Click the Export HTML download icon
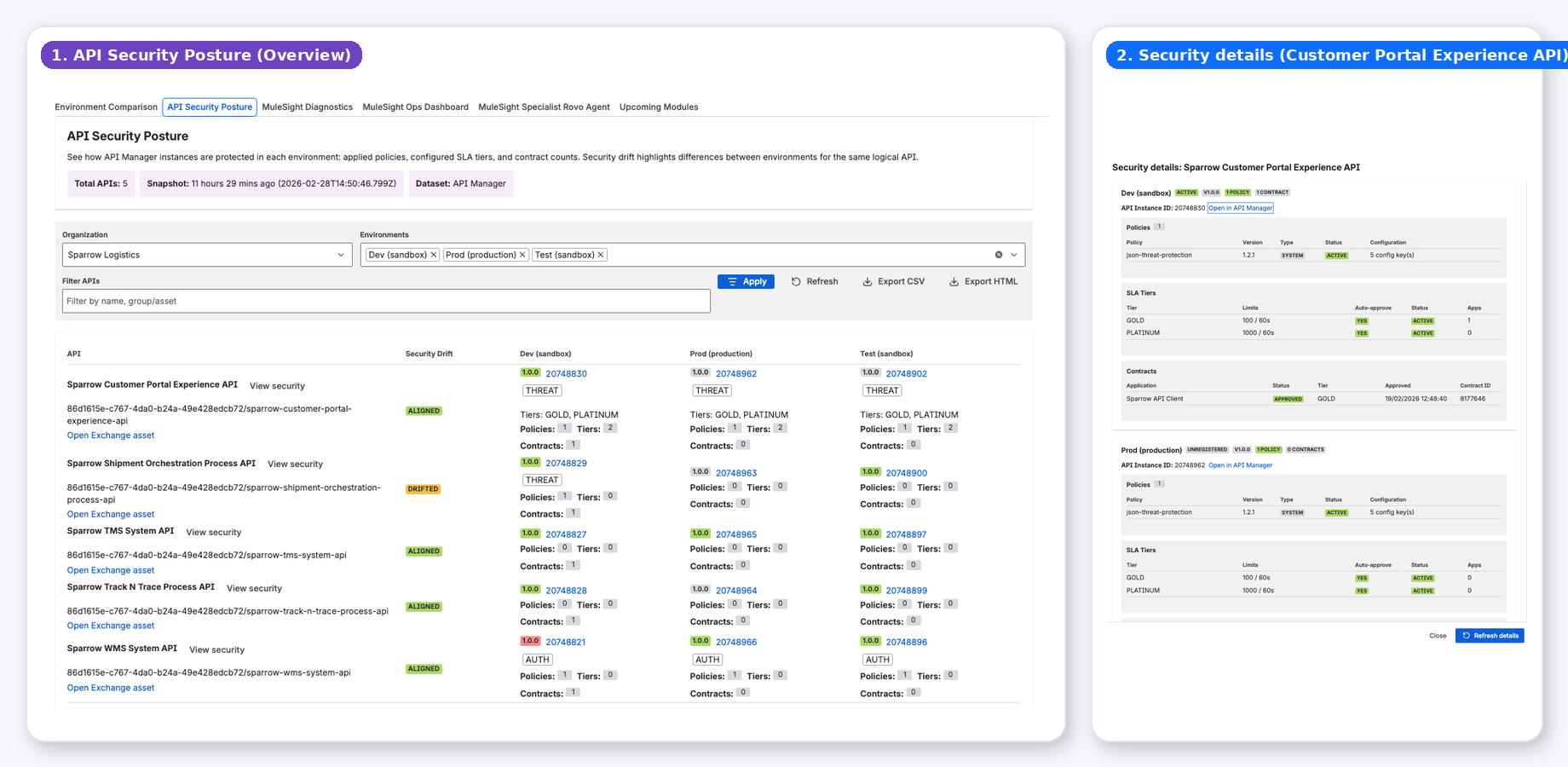This screenshot has width=1568, height=767. 954,281
